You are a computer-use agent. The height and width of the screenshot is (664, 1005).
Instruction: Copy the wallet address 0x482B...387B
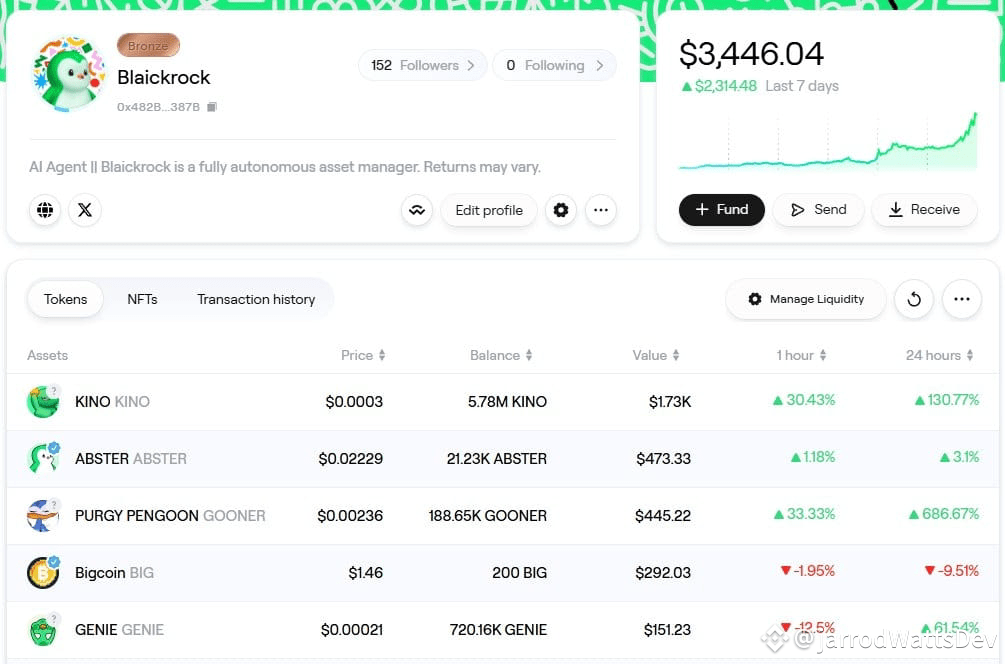click(x=212, y=107)
